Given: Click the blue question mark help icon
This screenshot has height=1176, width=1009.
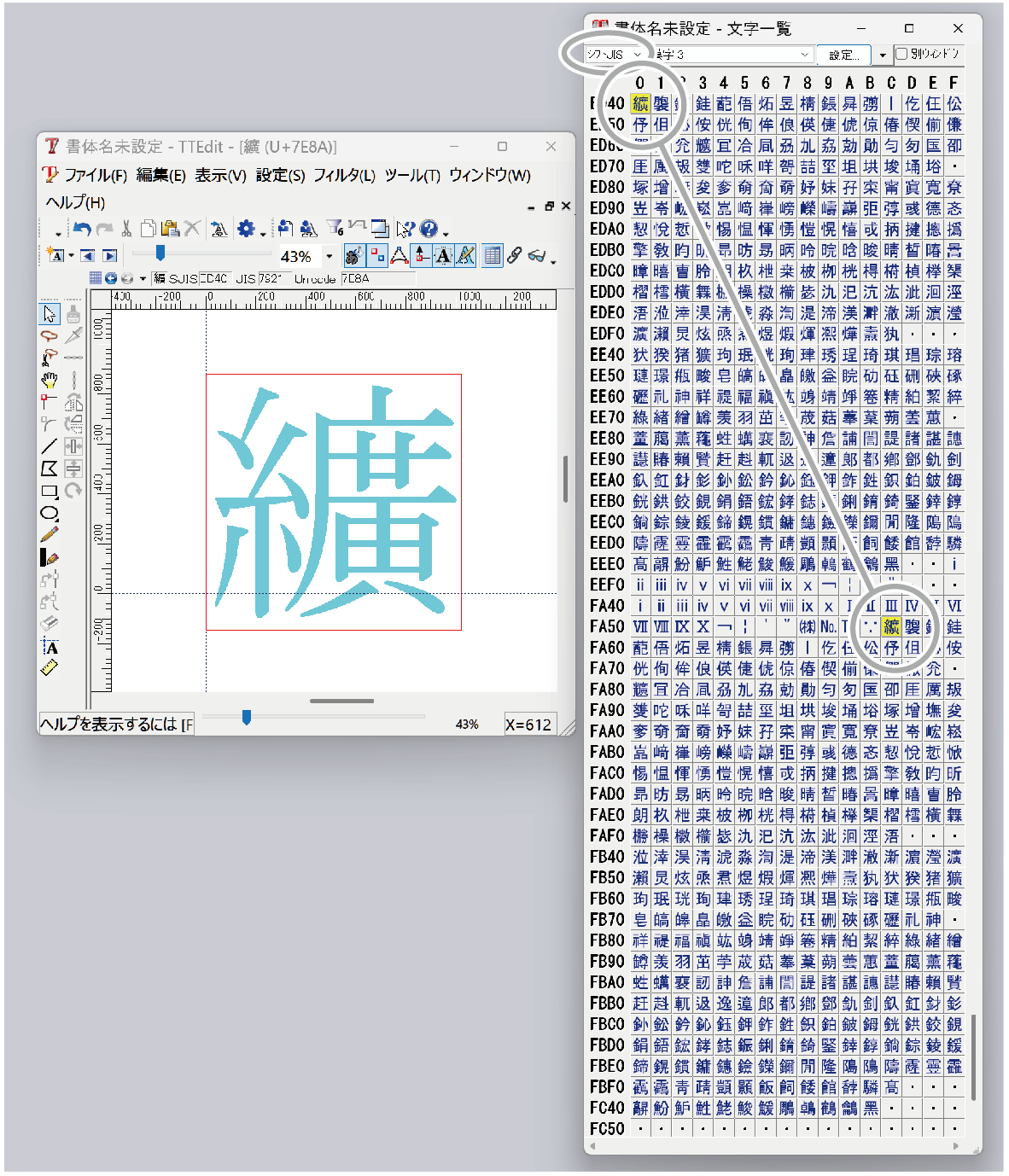Looking at the screenshot, I should coord(429,229).
